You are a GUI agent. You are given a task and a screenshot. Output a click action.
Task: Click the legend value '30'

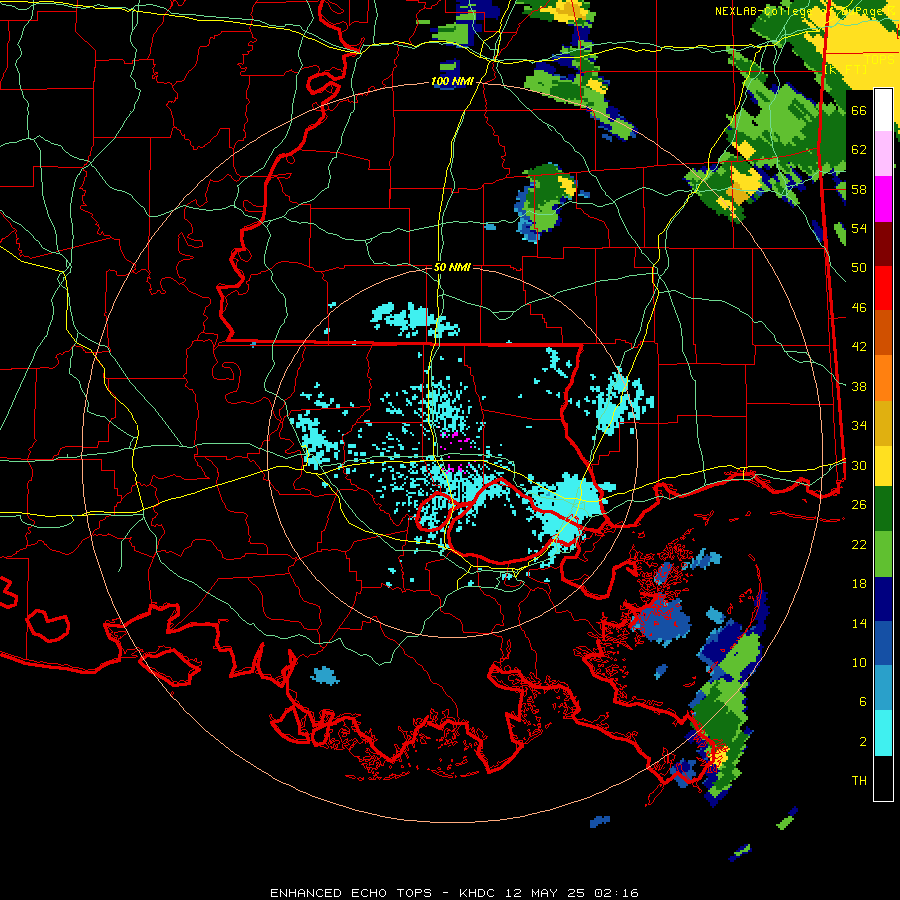point(859,465)
